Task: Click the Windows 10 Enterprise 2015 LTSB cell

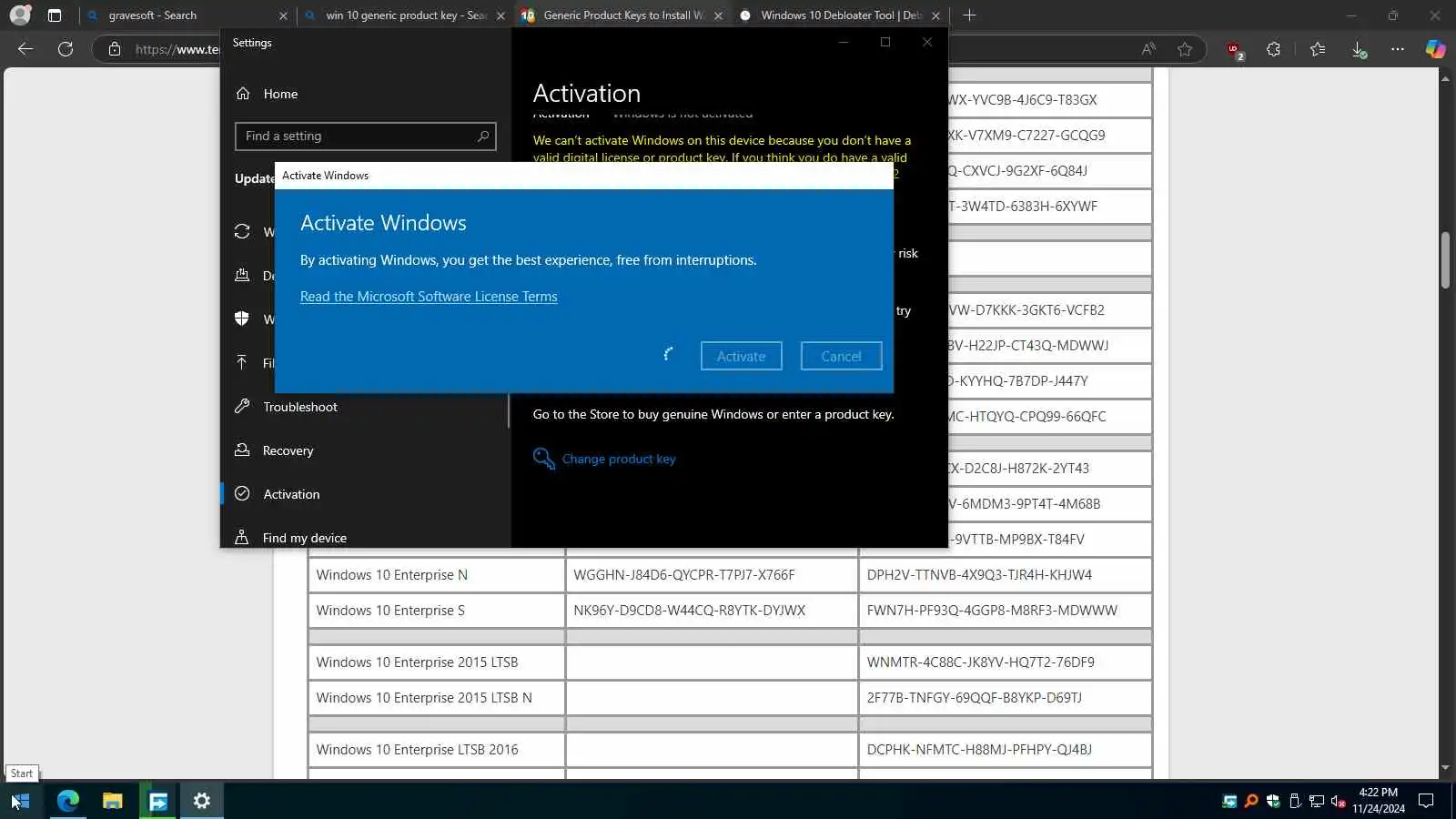Action: tap(437, 662)
